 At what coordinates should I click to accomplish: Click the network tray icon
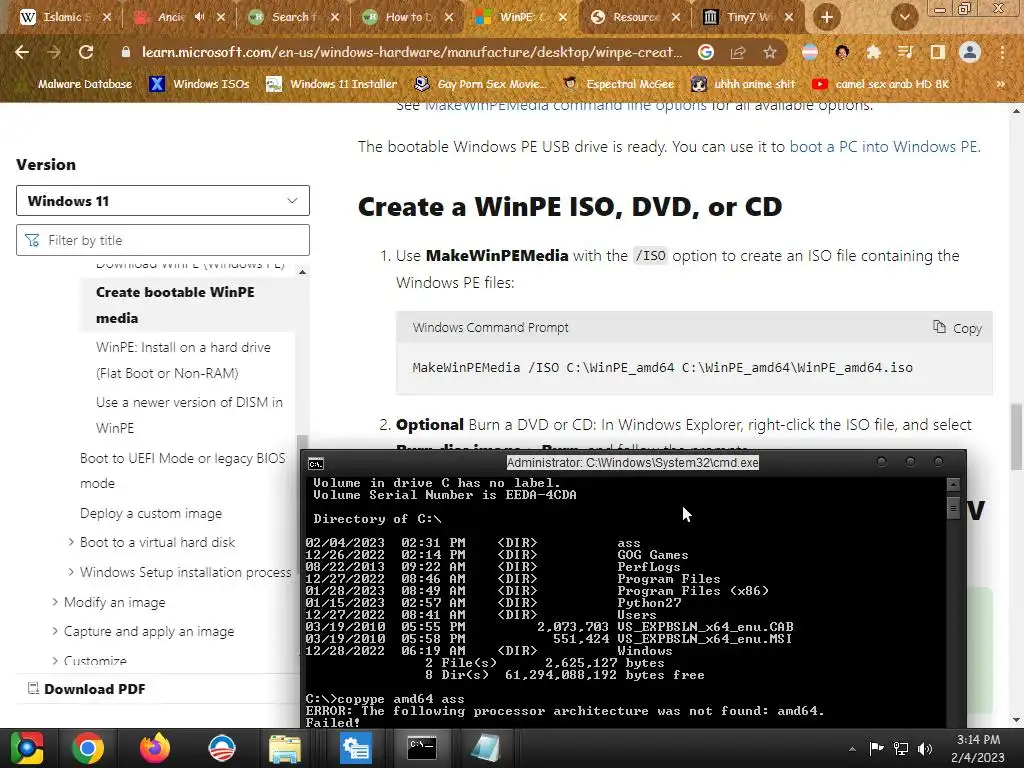click(x=901, y=749)
